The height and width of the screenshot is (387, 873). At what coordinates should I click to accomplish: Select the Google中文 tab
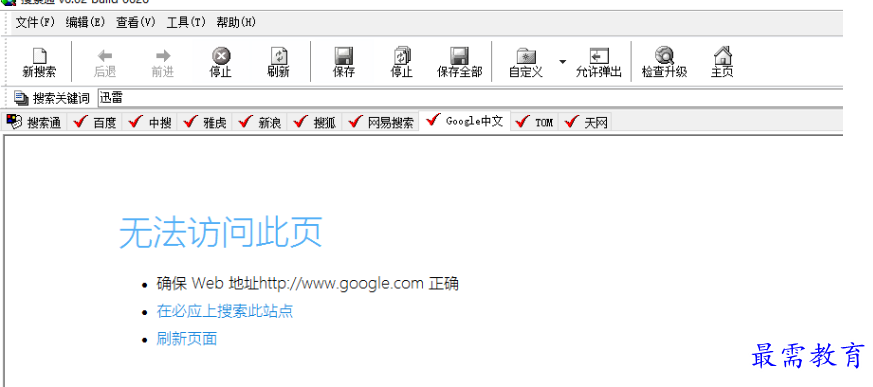(x=465, y=121)
